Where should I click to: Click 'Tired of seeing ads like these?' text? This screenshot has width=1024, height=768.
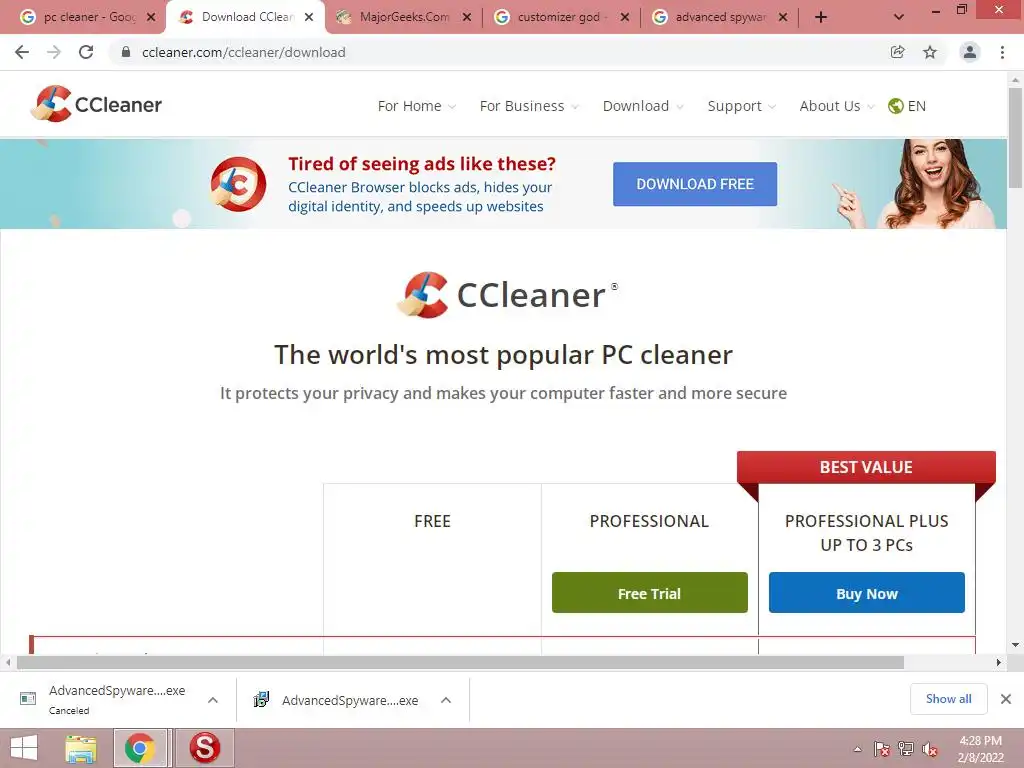422,163
